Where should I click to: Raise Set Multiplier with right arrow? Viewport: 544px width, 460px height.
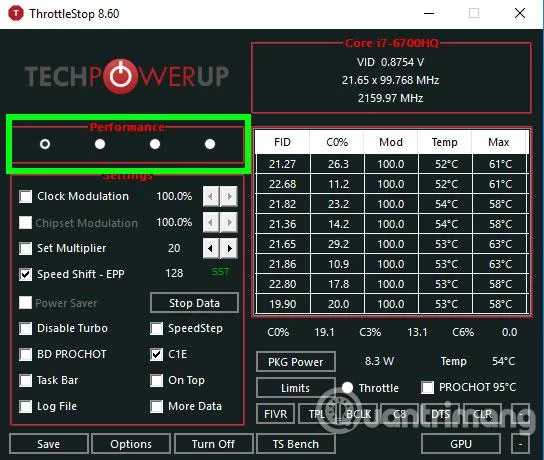pyautogui.click(x=229, y=248)
